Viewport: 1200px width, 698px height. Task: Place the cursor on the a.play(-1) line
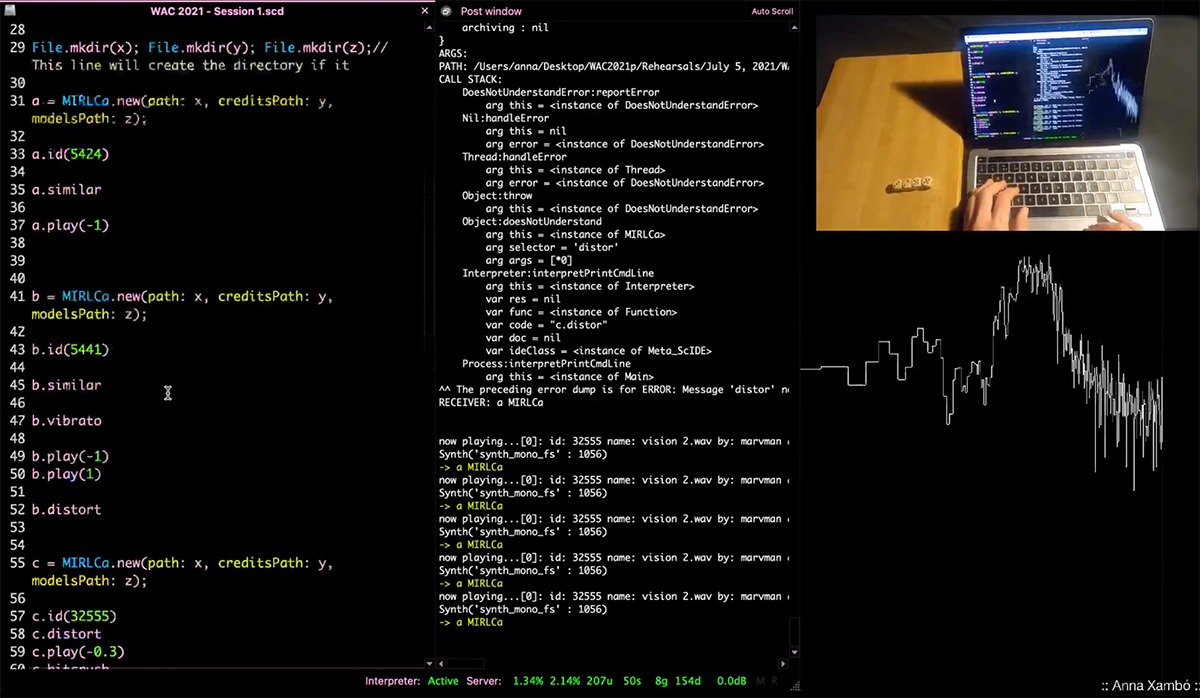coord(70,224)
